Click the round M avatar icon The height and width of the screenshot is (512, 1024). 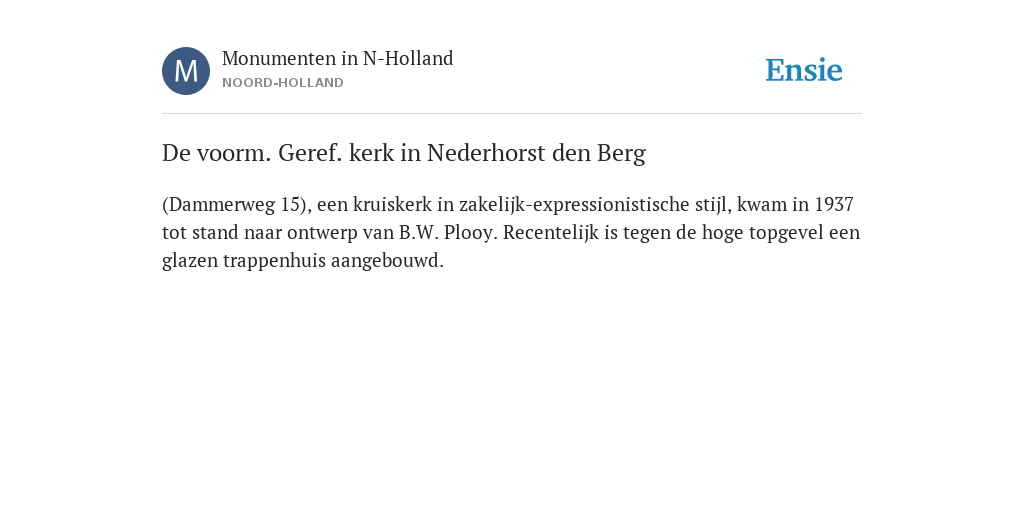point(186,71)
